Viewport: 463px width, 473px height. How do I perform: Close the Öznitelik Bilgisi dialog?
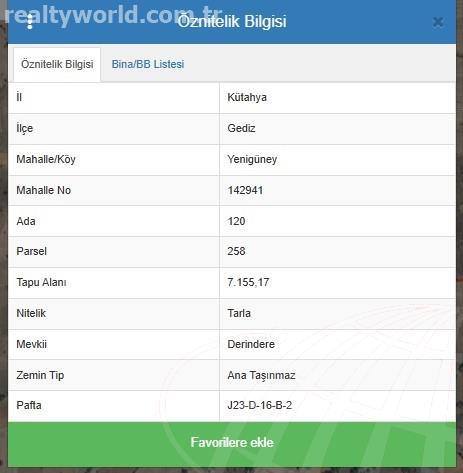pyautogui.click(x=438, y=22)
